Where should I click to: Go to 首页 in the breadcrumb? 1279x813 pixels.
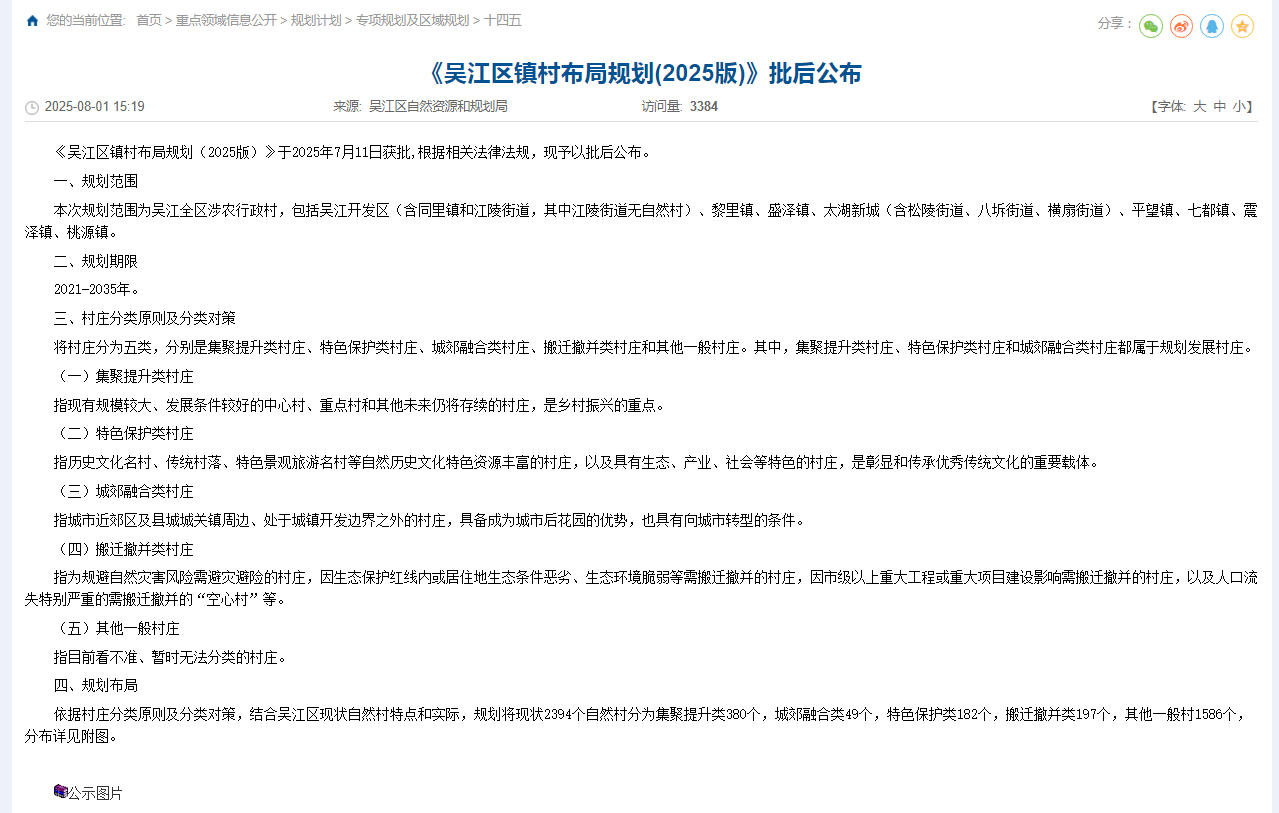click(148, 20)
